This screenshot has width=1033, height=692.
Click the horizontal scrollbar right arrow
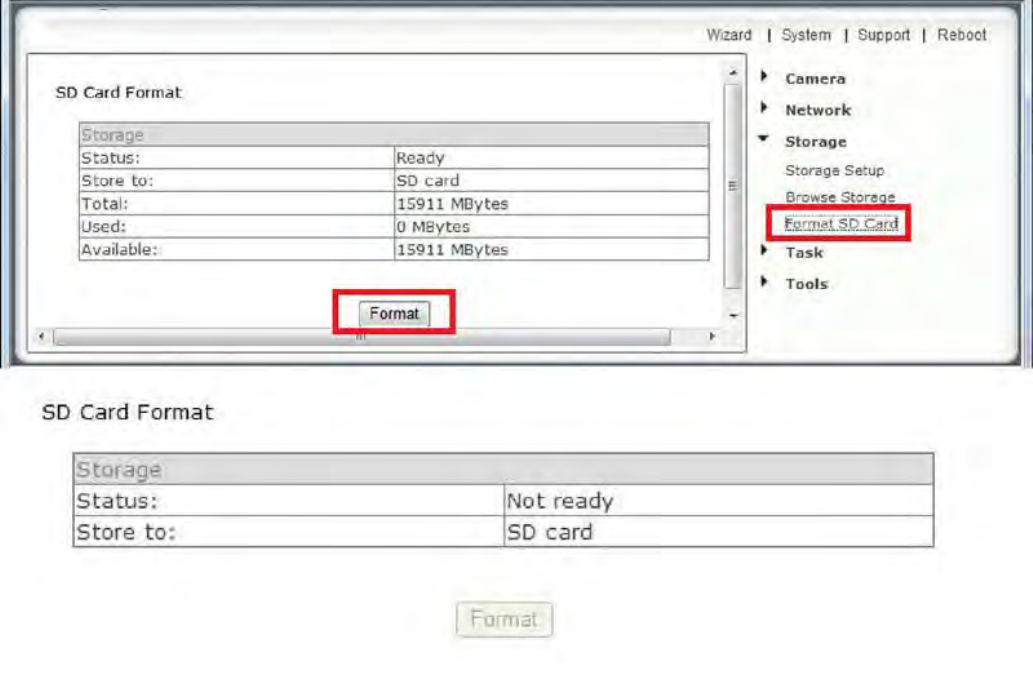tap(712, 337)
